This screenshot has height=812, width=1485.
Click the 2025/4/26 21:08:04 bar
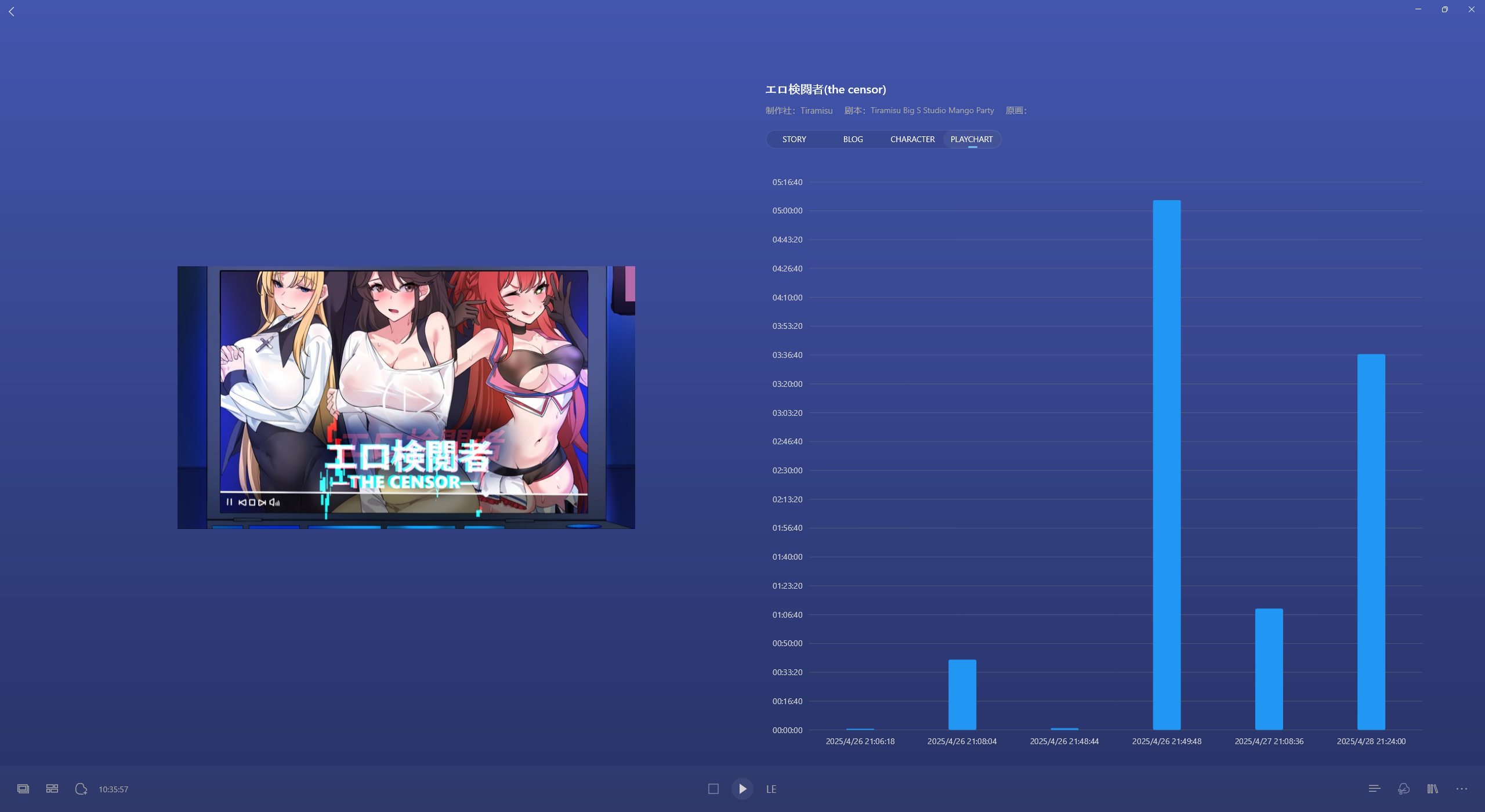coord(962,694)
